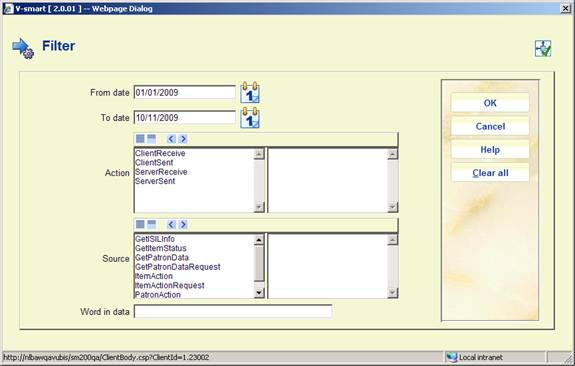The height and width of the screenshot is (366, 575).
Task: Move Source items right with arrow
Action: pos(183,224)
